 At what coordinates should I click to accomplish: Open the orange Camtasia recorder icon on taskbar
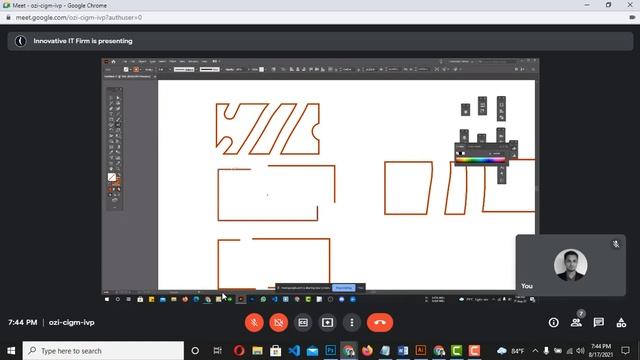[474, 351]
